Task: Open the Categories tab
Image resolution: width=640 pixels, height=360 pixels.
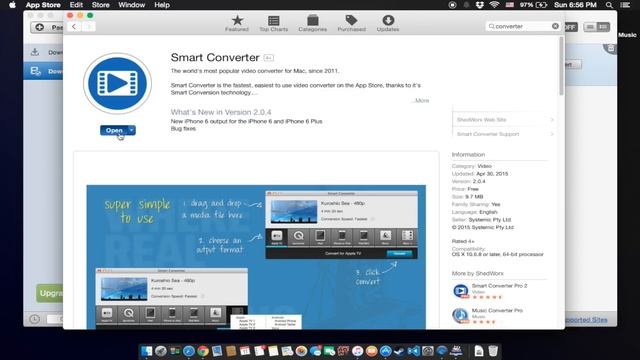Action: click(312, 23)
